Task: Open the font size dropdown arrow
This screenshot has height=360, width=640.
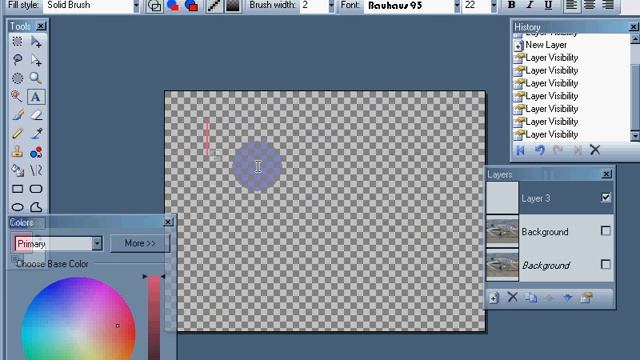Action: [x=494, y=6]
